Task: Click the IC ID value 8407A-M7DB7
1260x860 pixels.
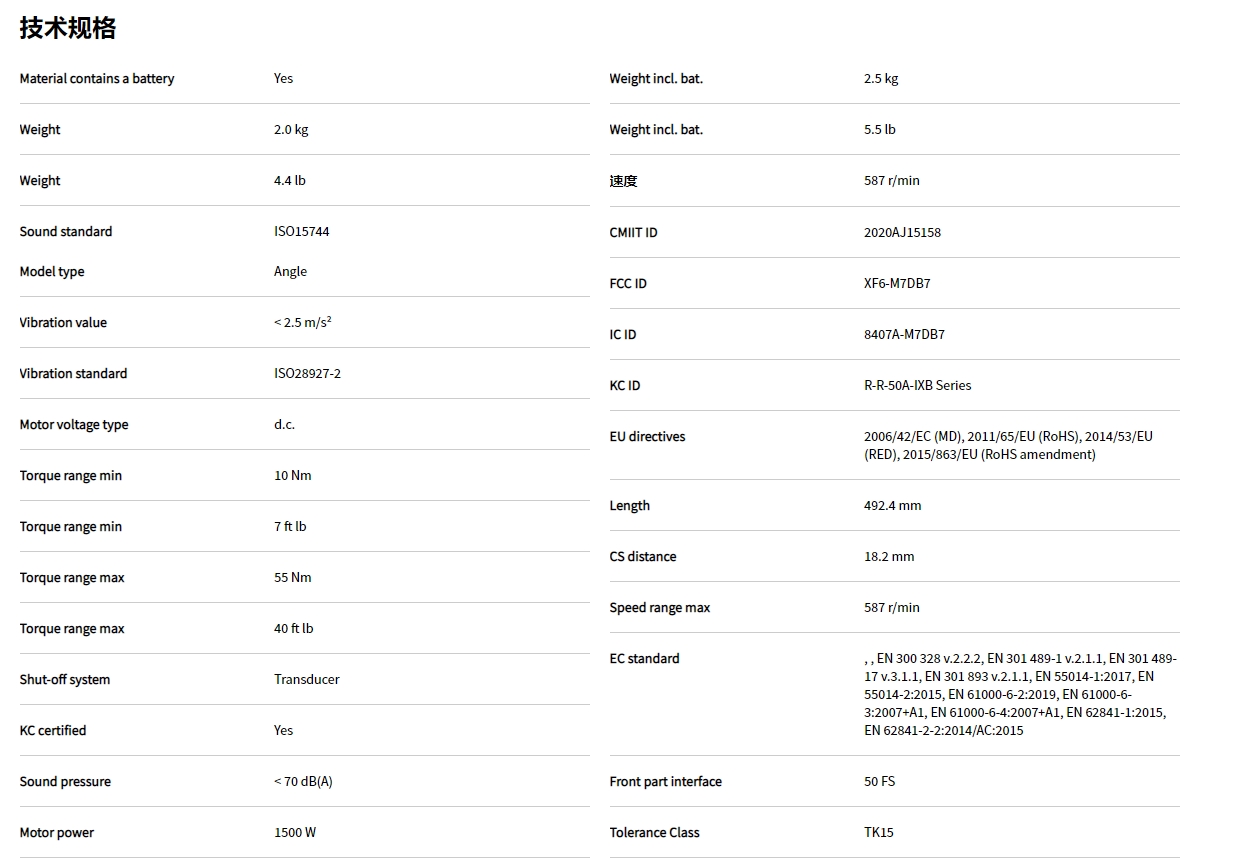Action: coord(904,335)
